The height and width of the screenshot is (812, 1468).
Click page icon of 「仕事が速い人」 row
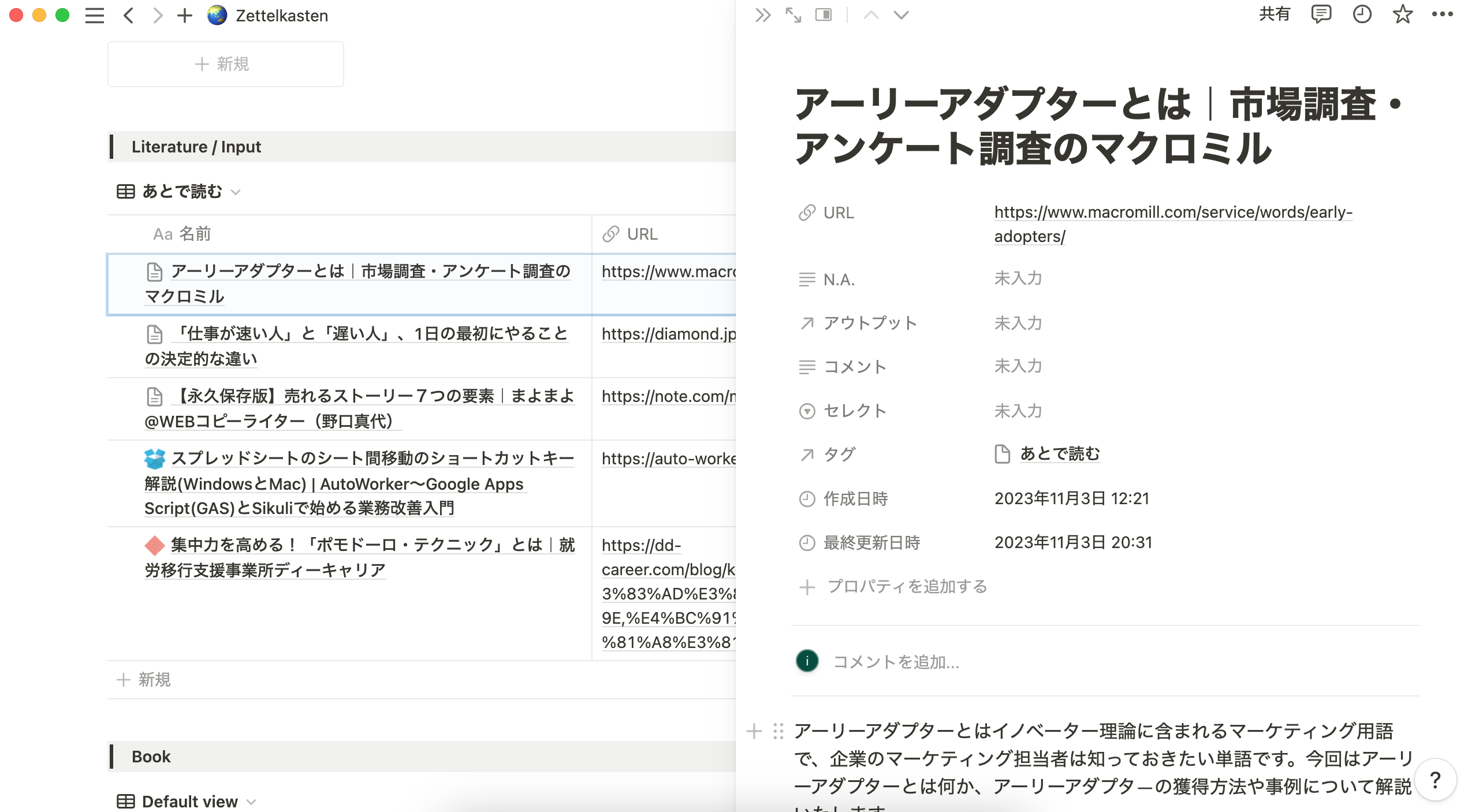155,334
